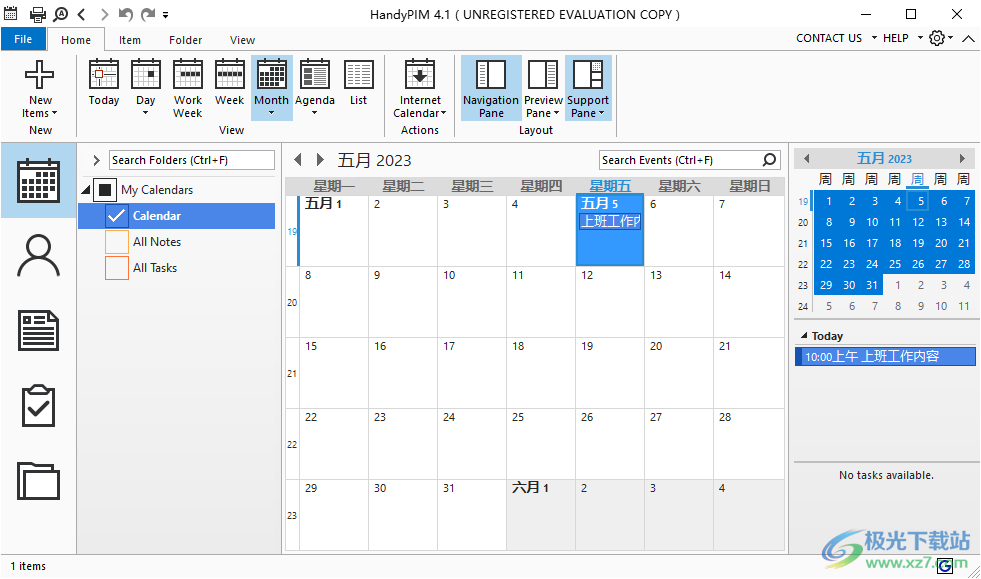Open the Folder ribbon tab

(x=185, y=40)
